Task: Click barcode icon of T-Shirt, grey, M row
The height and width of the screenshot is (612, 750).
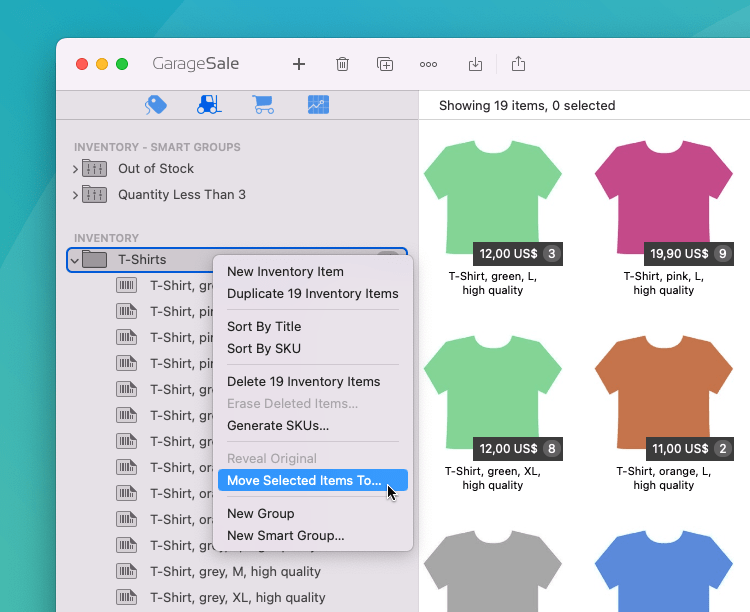Action: 127,571
